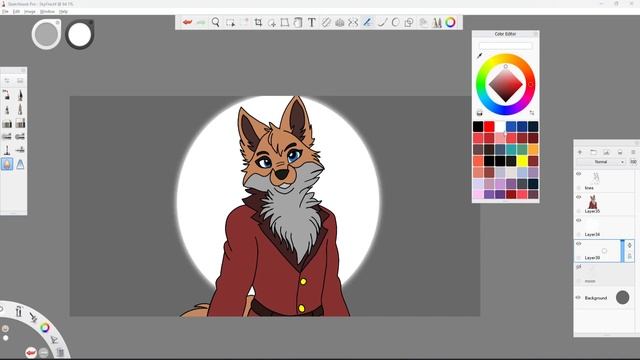The width and height of the screenshot is (640, 360).
Task: Pick the black swatch in the Color Editor
Action: (x=478, y=127)
